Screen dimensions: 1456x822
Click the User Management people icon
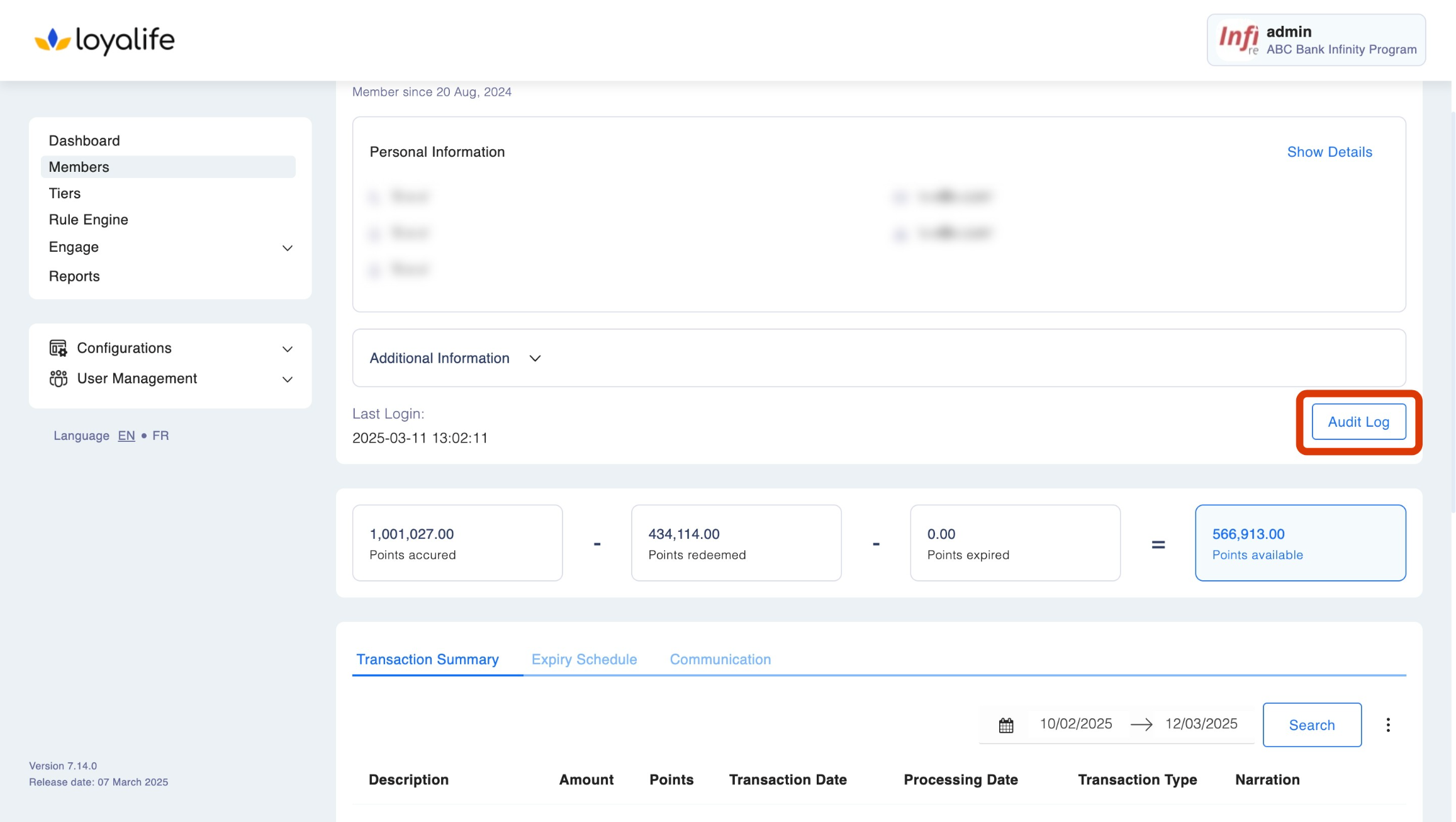click(x=58, y=378)
